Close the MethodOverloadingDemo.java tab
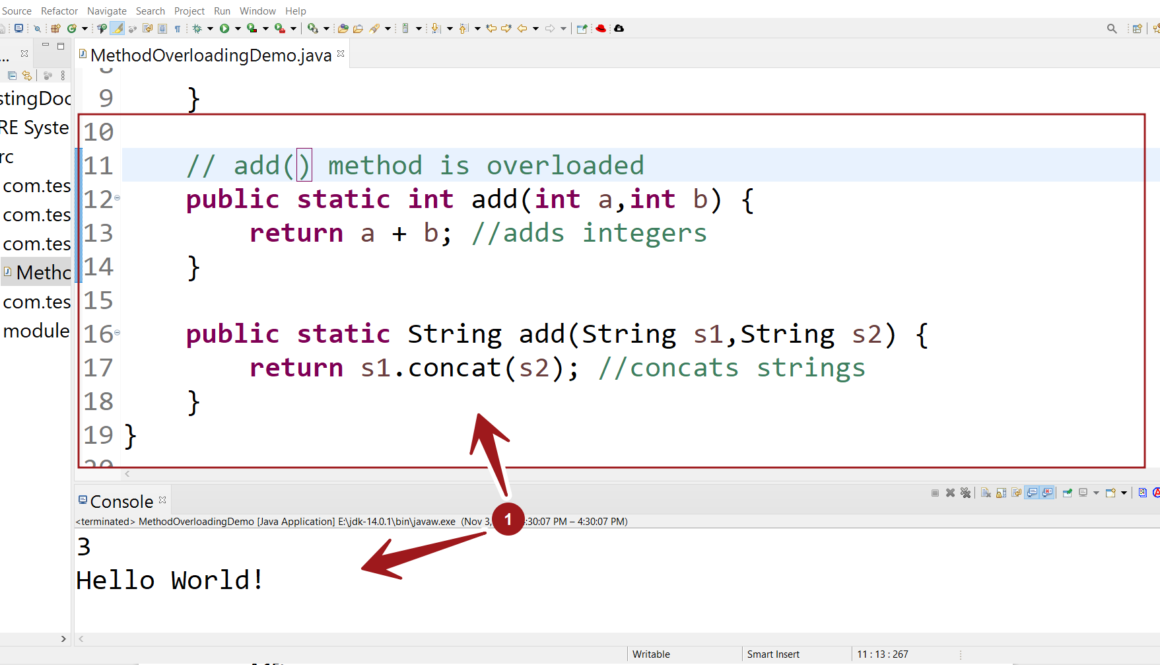Viewport: 1160px width, 665px height. pyautogui.click(x=341, y=55)
